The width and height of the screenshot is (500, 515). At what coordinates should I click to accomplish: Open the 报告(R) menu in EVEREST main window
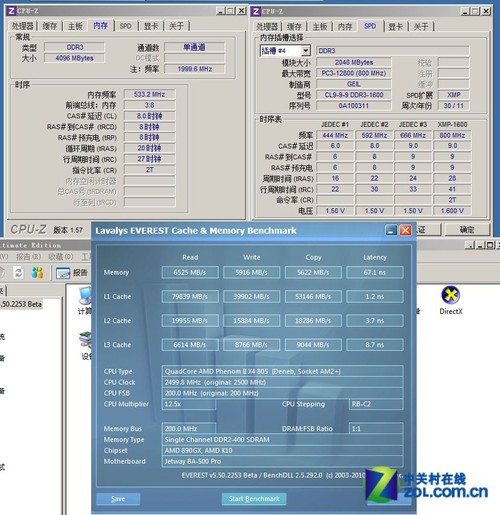click(x=28, y=257)
